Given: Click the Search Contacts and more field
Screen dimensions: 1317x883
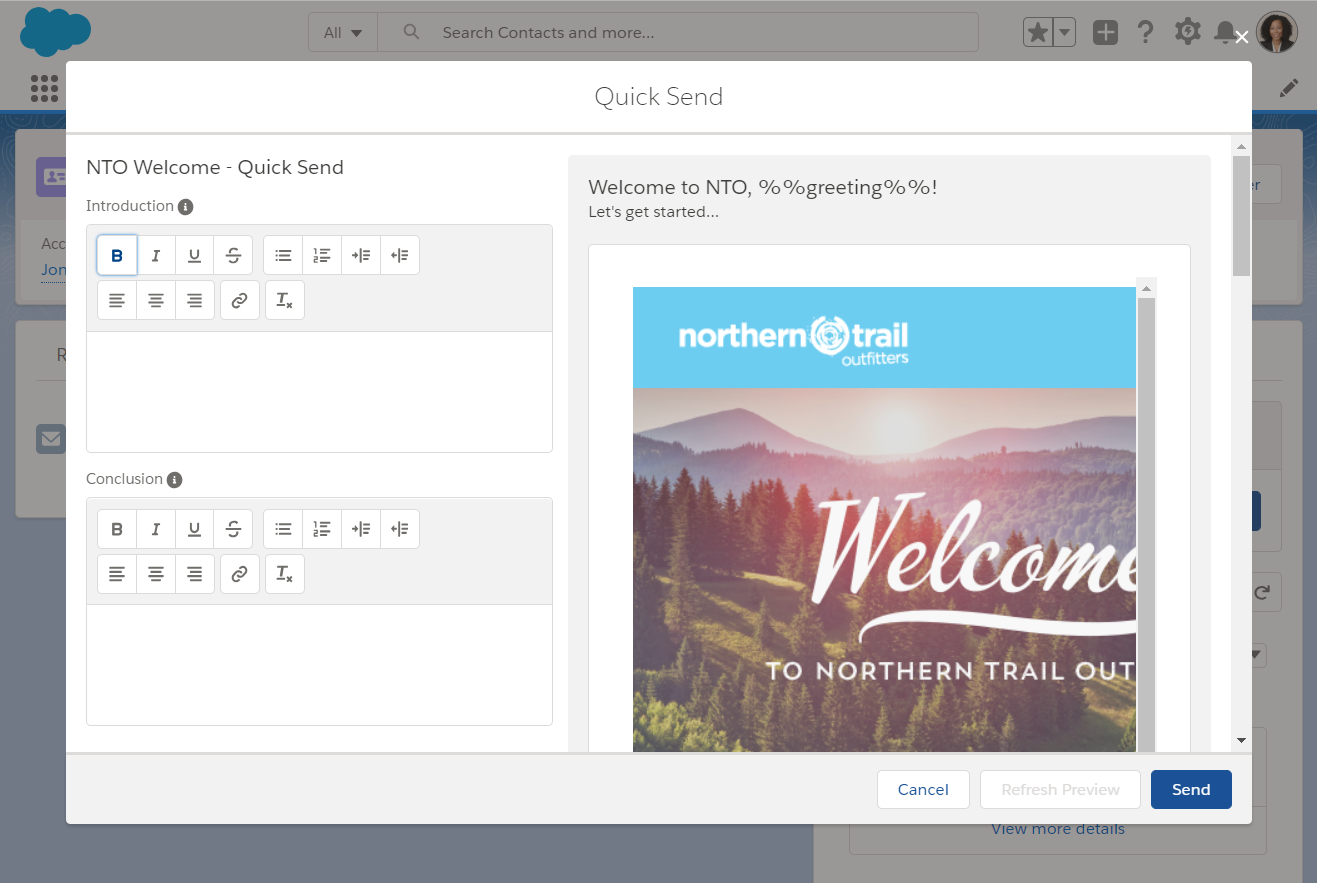Looking at the screenshot, I should coord(678,32).
